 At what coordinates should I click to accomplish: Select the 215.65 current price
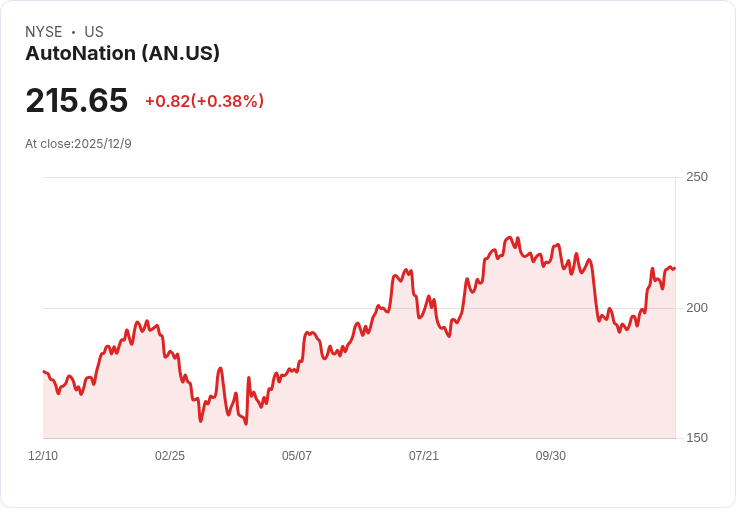[x=77, y=100]
